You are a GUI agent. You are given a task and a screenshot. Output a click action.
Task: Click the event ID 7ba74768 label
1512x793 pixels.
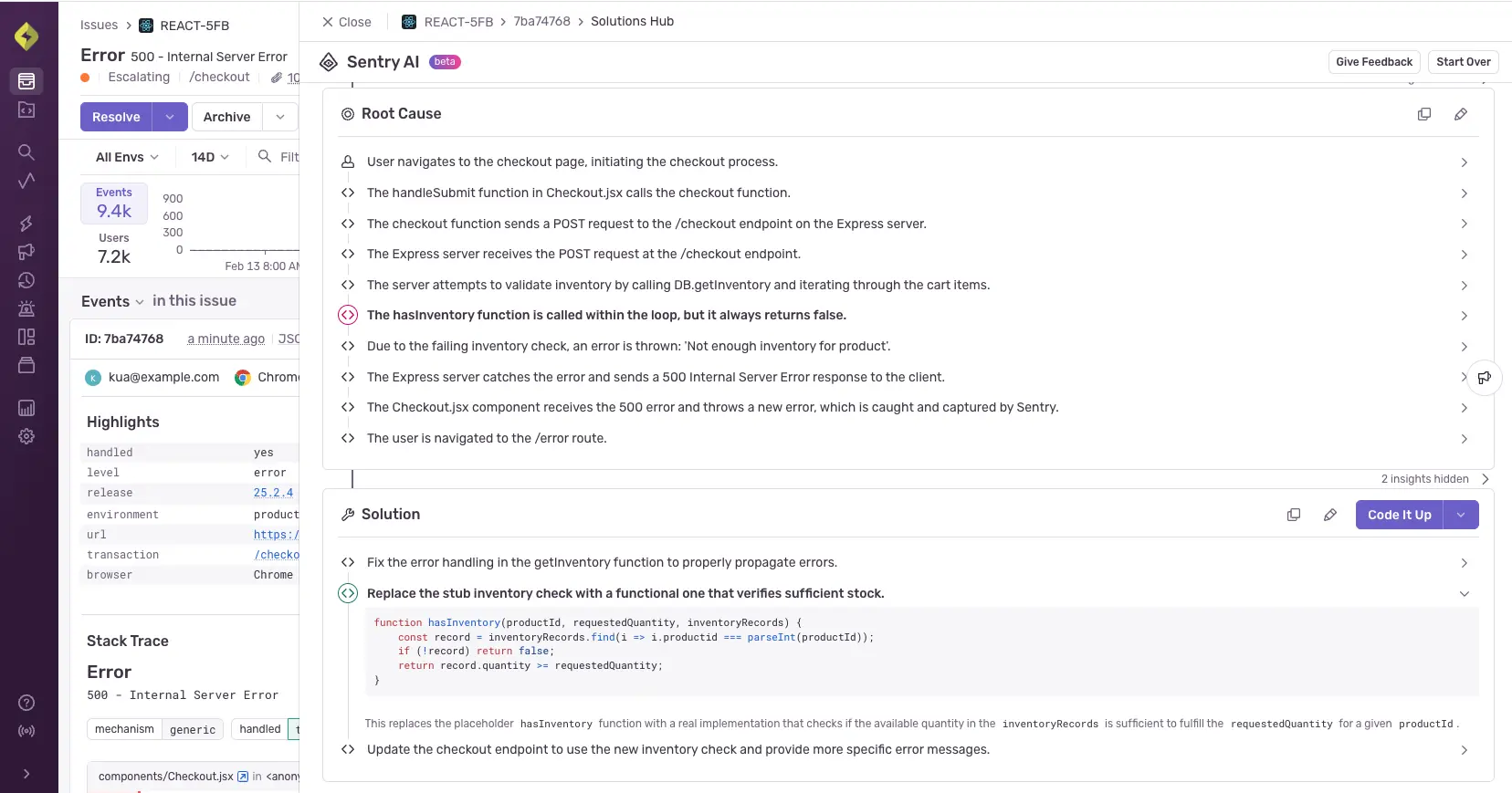point(124,339)
